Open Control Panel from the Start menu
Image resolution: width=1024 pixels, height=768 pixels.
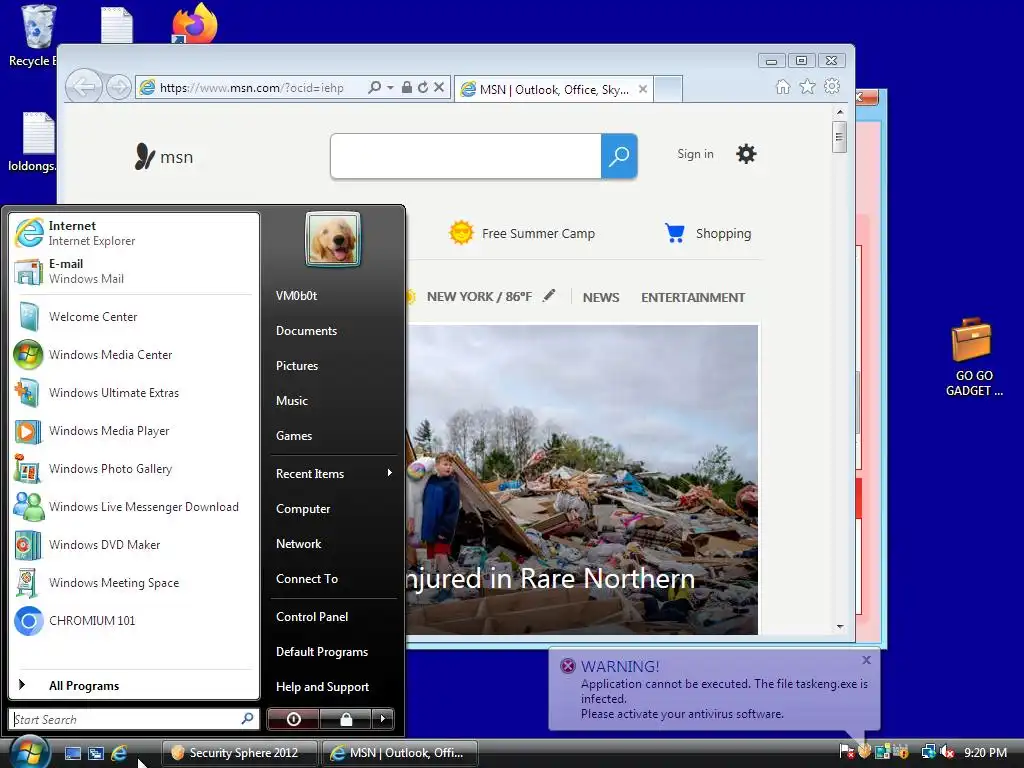click(x=333, y=616)
